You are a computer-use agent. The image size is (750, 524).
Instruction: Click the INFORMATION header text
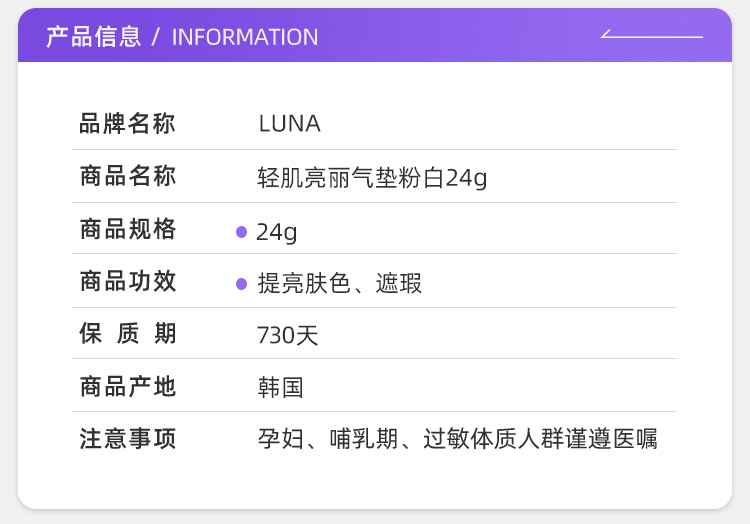click(x=245, y=37)
